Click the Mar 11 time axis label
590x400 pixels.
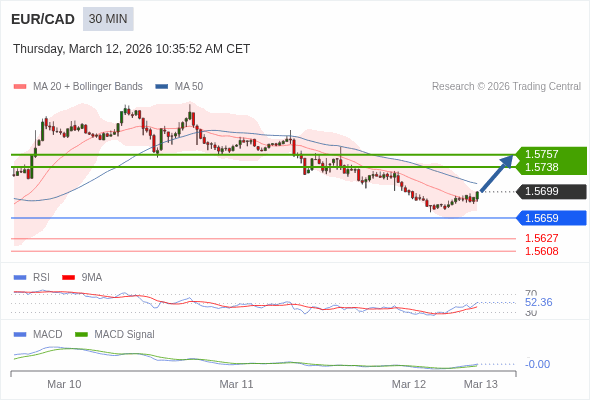236,384
